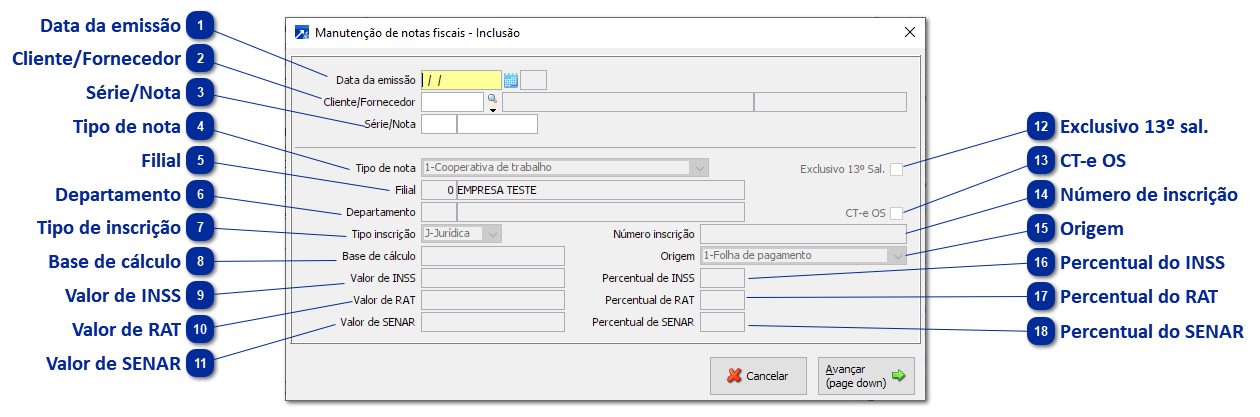
Task: Click the Cliente/Fornecedor search magnifier icon
Action: pos(492,99)
